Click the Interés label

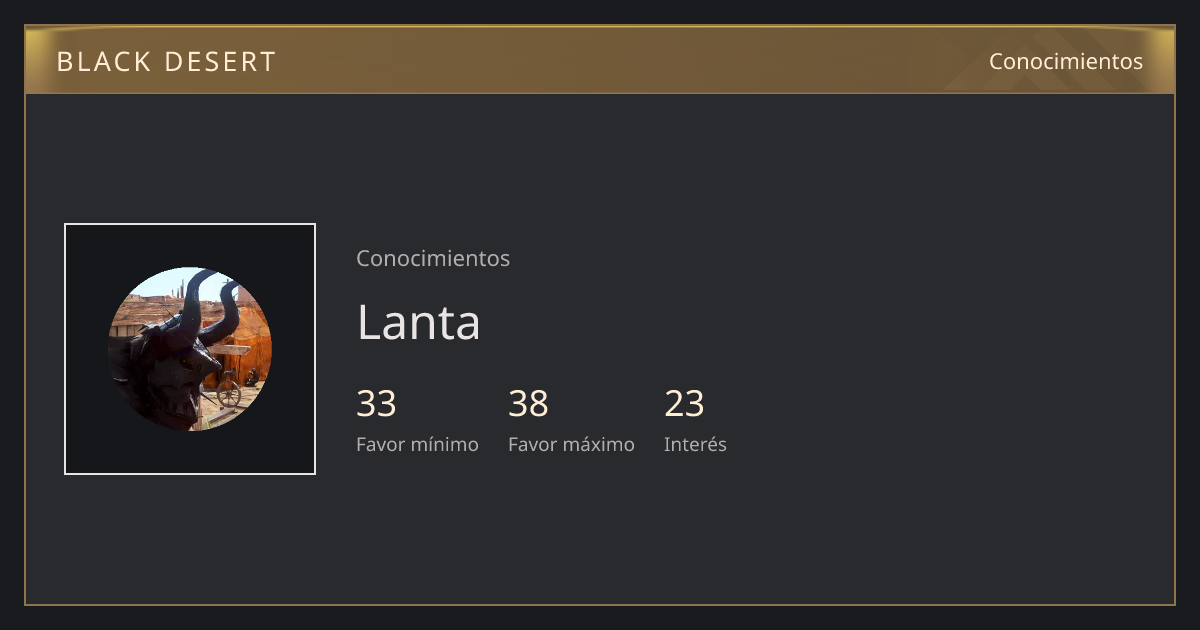(695, 444)
